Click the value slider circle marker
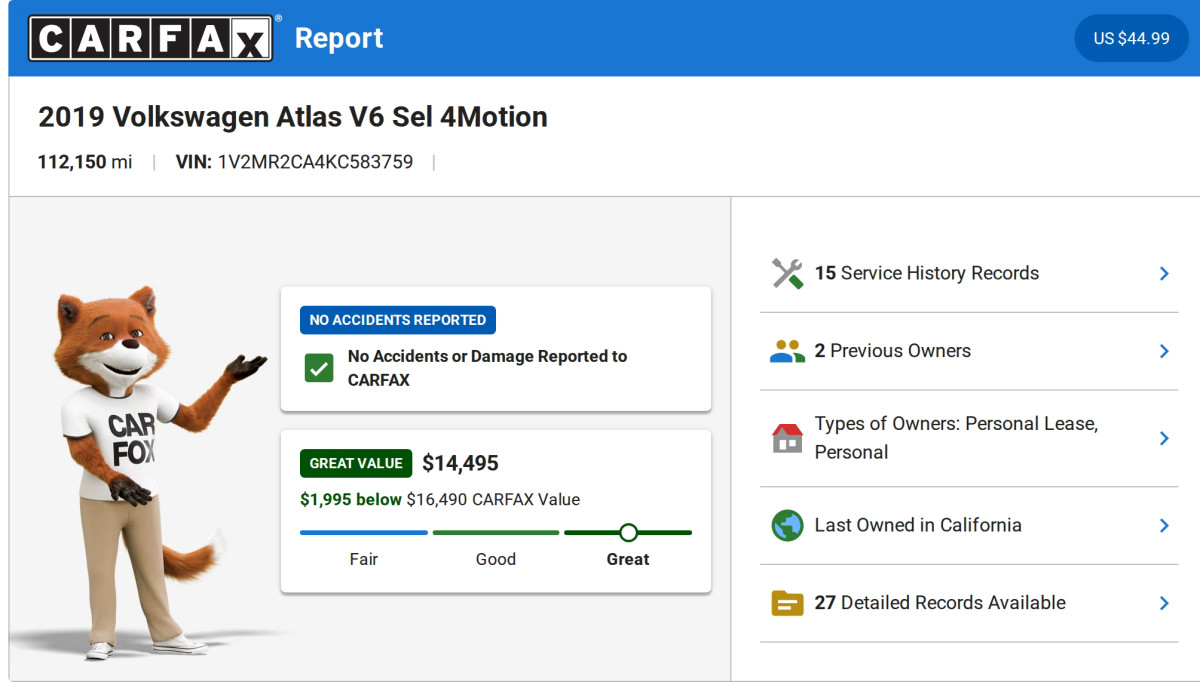This screenshot has width=1200, height=682. tap(628, 532)
